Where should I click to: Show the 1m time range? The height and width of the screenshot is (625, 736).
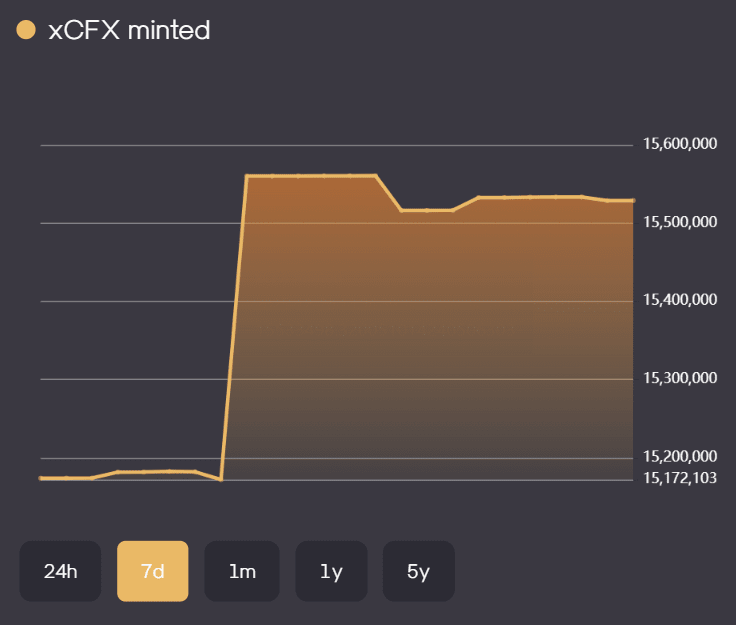click(x=242, y=571)
